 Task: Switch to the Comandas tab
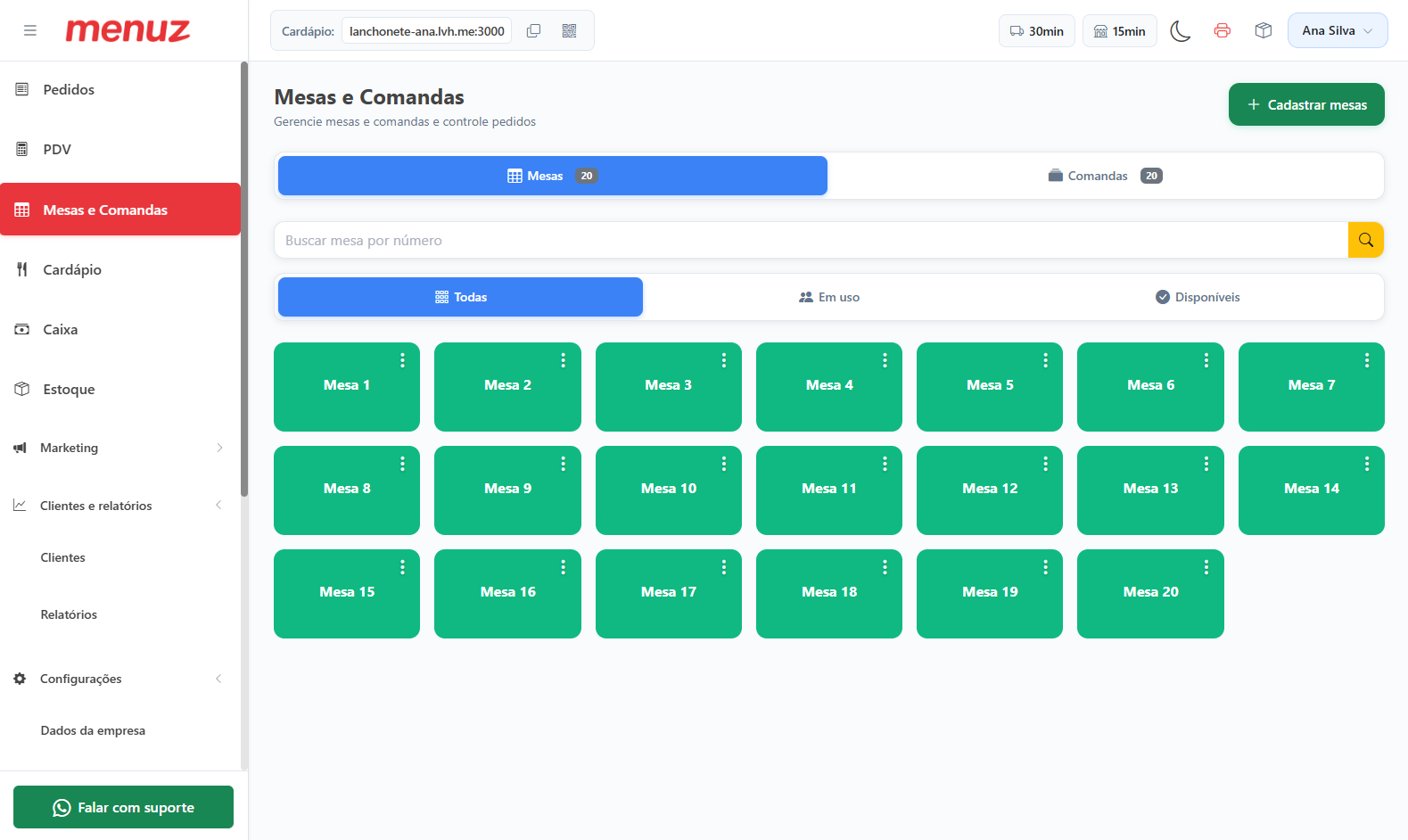[1105, 176]
